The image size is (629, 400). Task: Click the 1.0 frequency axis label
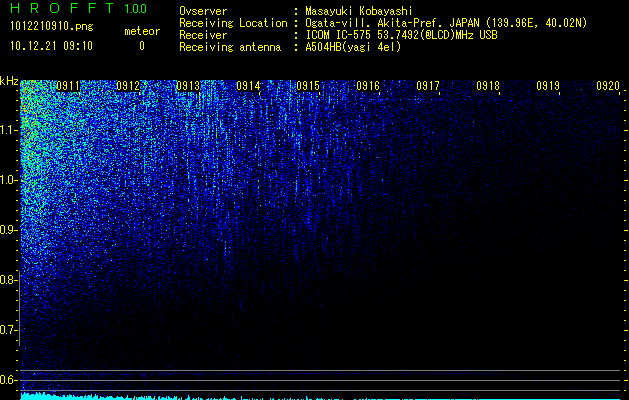pyautogui.click(x=8, y=180)
